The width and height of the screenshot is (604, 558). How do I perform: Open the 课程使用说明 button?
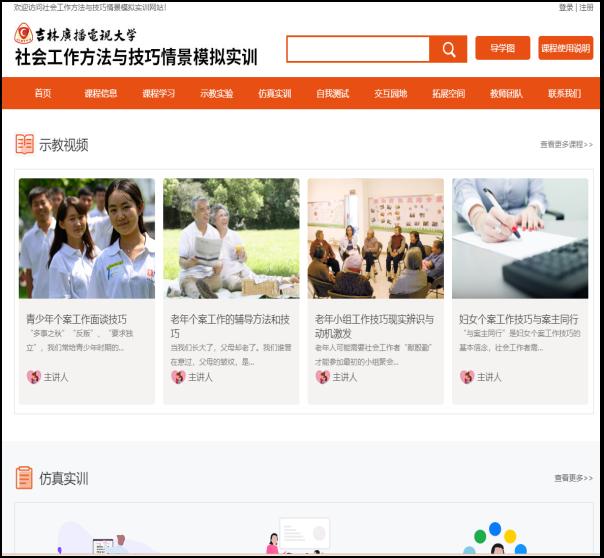(x=565, y=48)
